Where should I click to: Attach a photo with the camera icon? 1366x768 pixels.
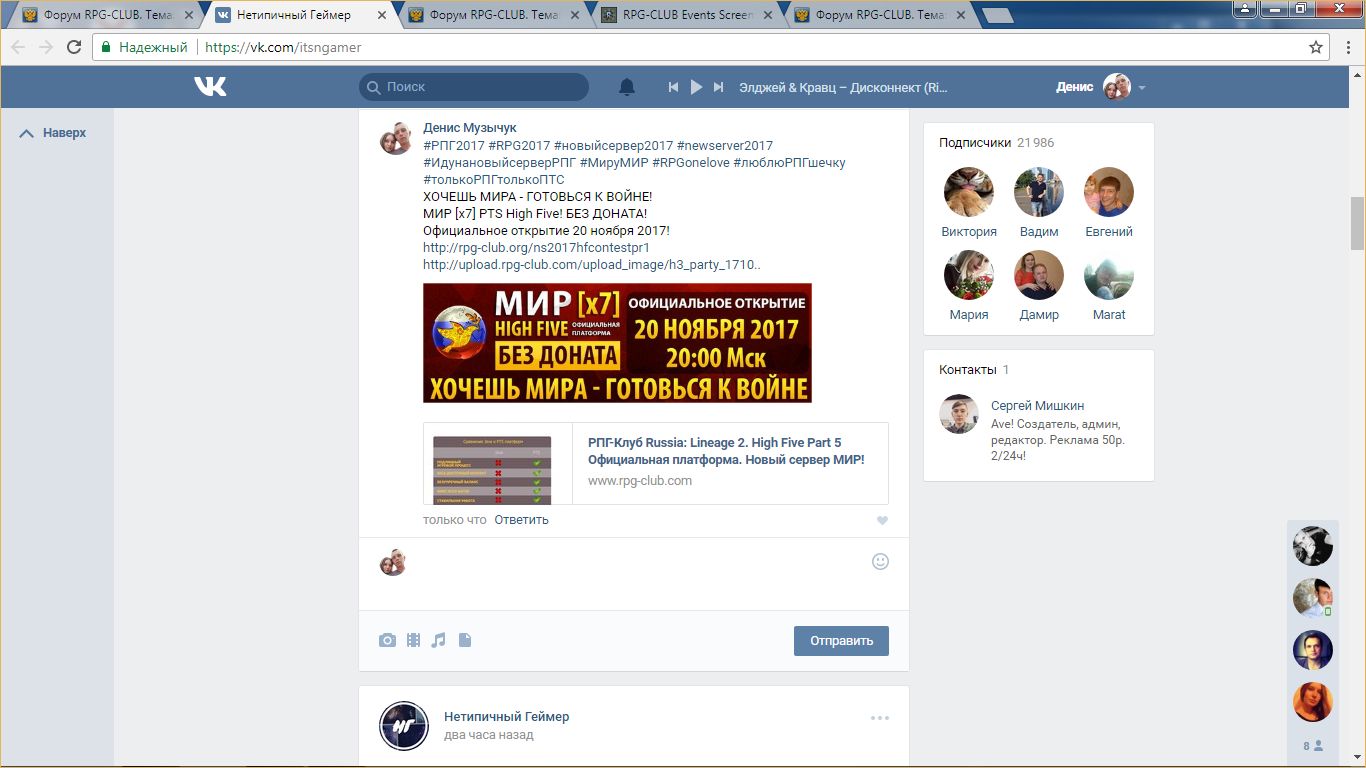(387, 640)
